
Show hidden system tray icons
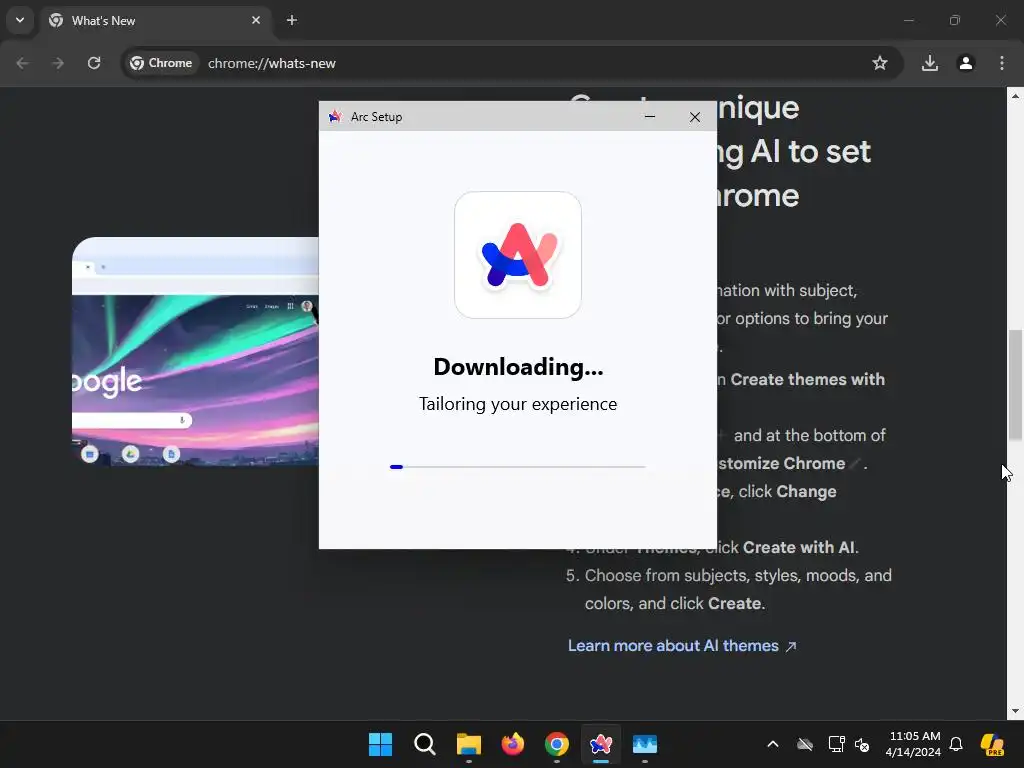point(773,744)
